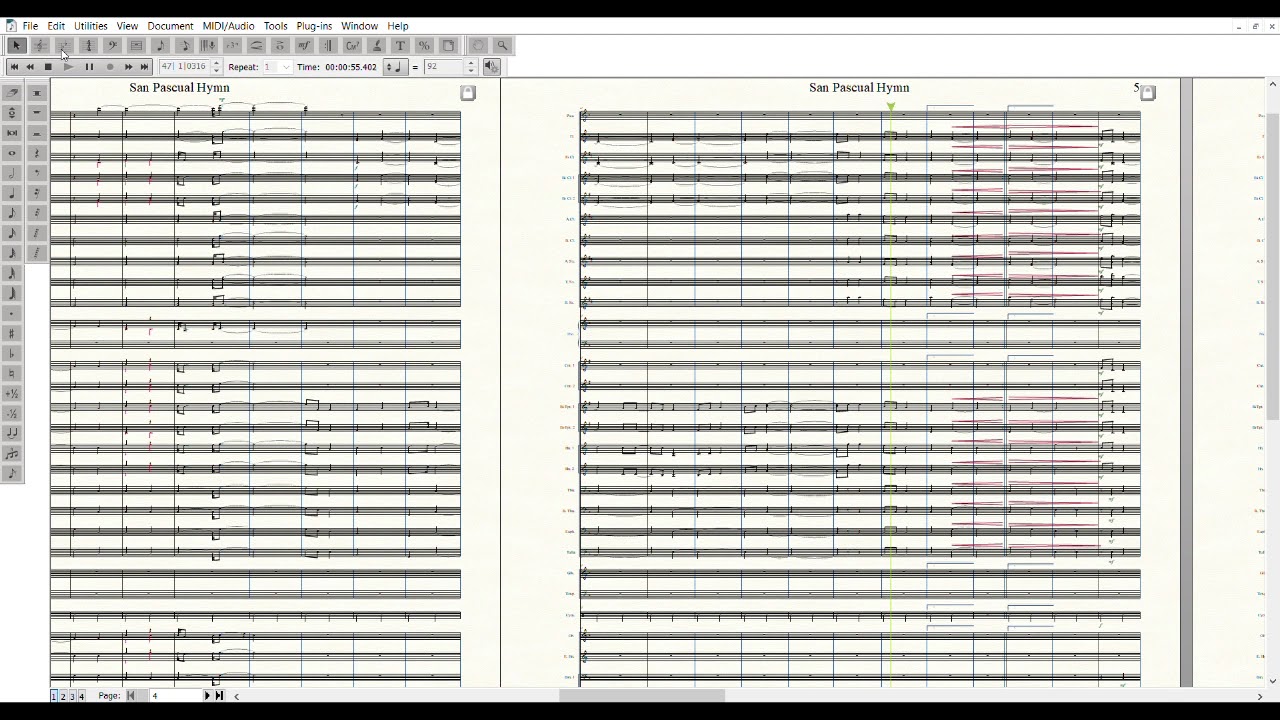
Task: Go to the last page arrow
Action: pos(219,696)
